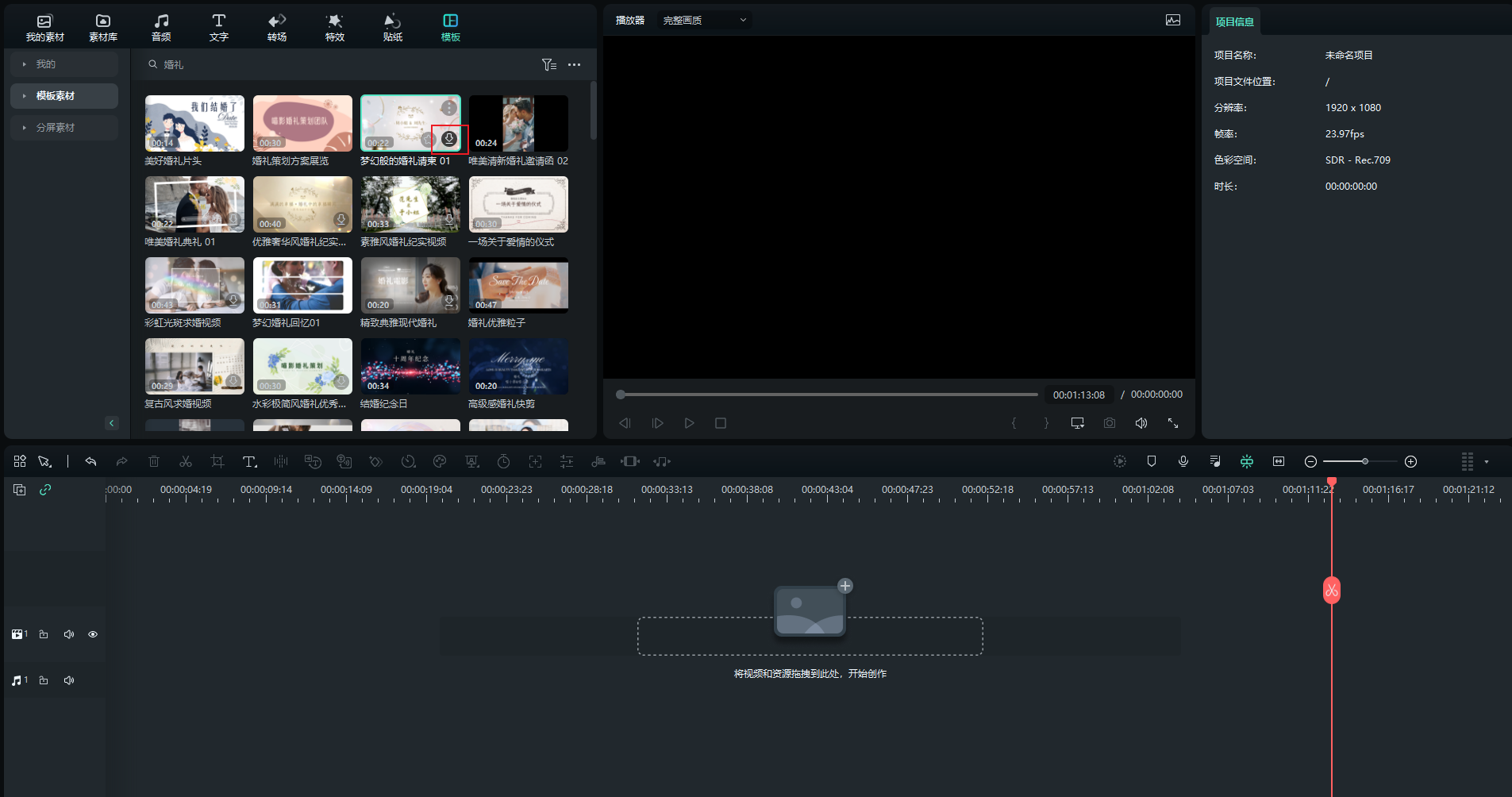The image size is (1512, 797).
Task: Toggle the green auto-ripple link icon
Action: coord(45,490)
